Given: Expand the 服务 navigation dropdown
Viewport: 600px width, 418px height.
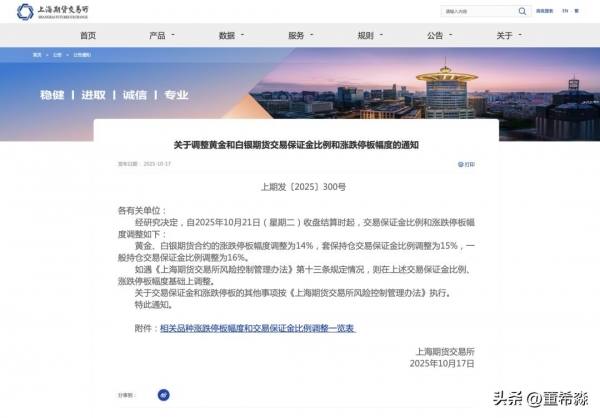Looking at the screenshot, I should coord(298,35).
